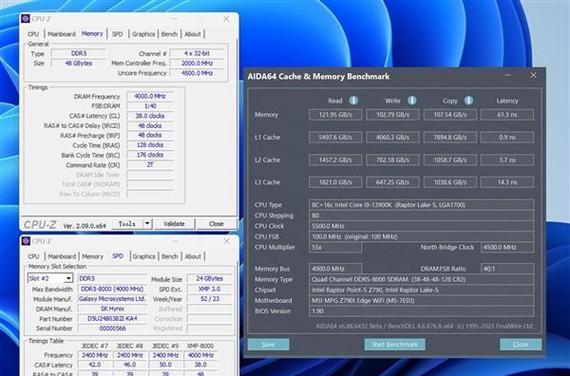Click the Start Benchmark button in AIDA64
The width and height of the screenshot is (570, 376).
point(395,344)
